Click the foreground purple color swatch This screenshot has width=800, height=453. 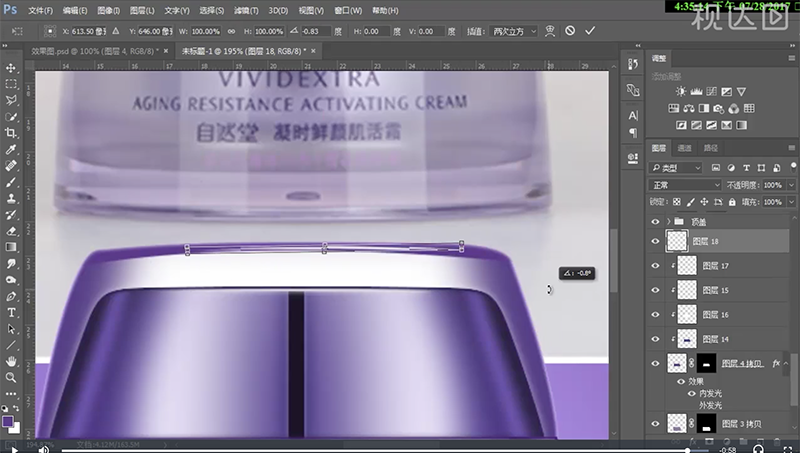coord(8,421)
